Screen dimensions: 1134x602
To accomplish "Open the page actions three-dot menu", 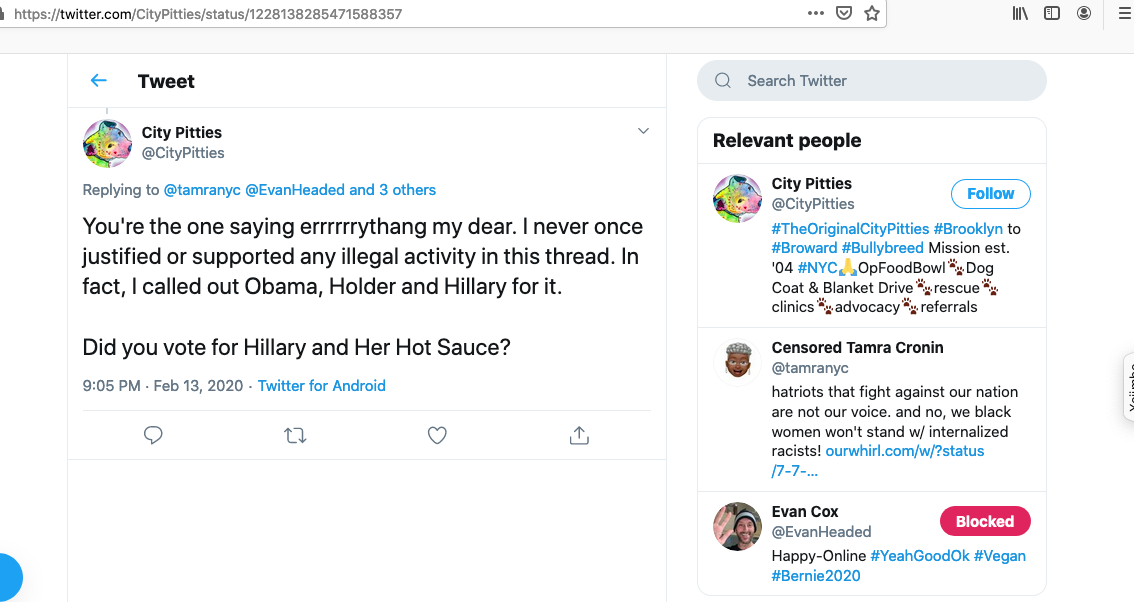I will pos(816,14).
